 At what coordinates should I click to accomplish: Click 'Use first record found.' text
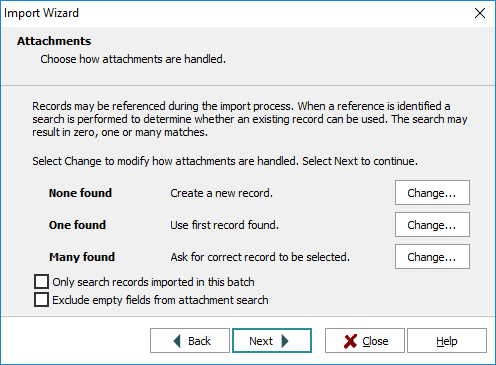pos(225,225)
